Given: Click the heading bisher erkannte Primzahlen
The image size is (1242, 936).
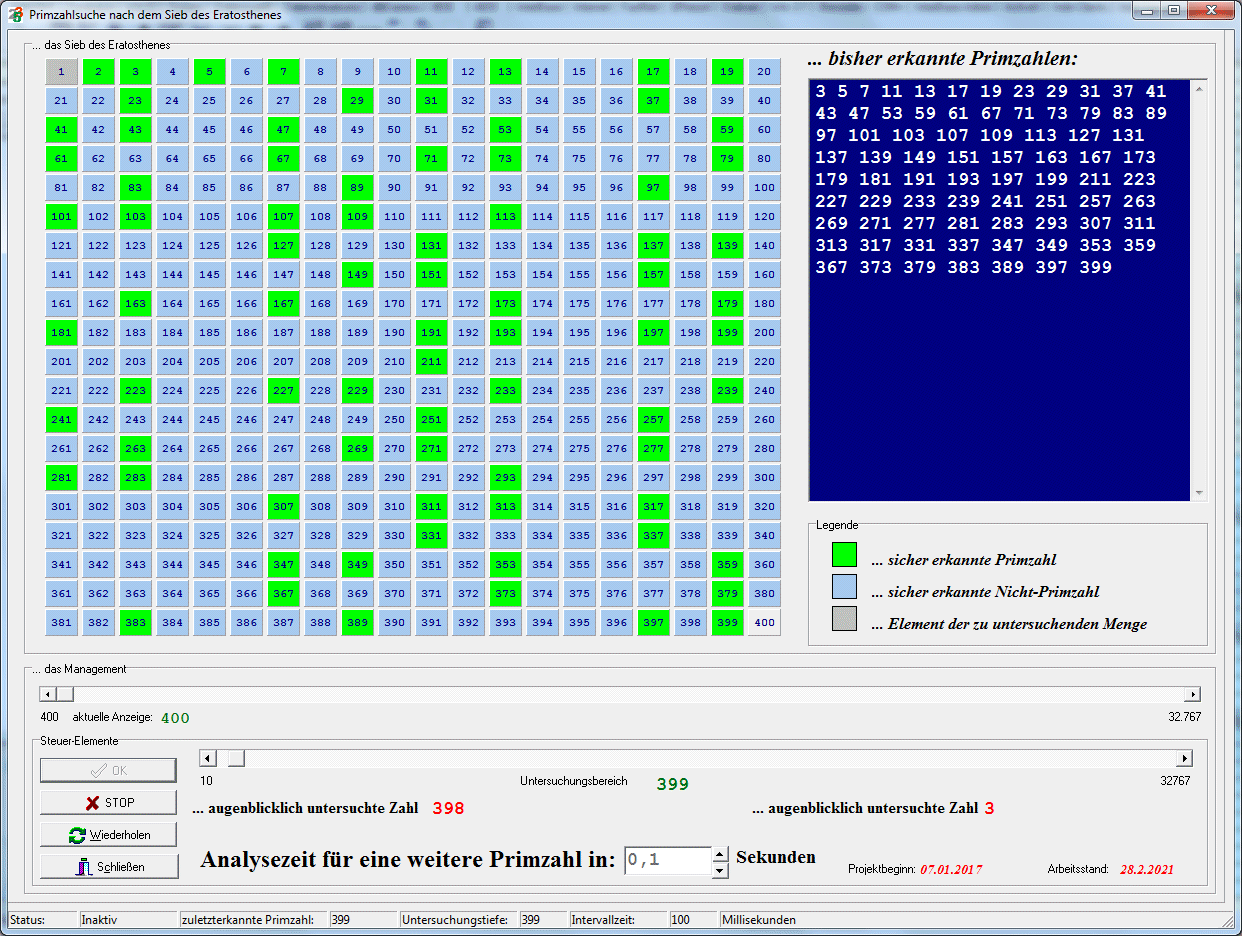Looking at the screenshot, I should pos(943,59).
